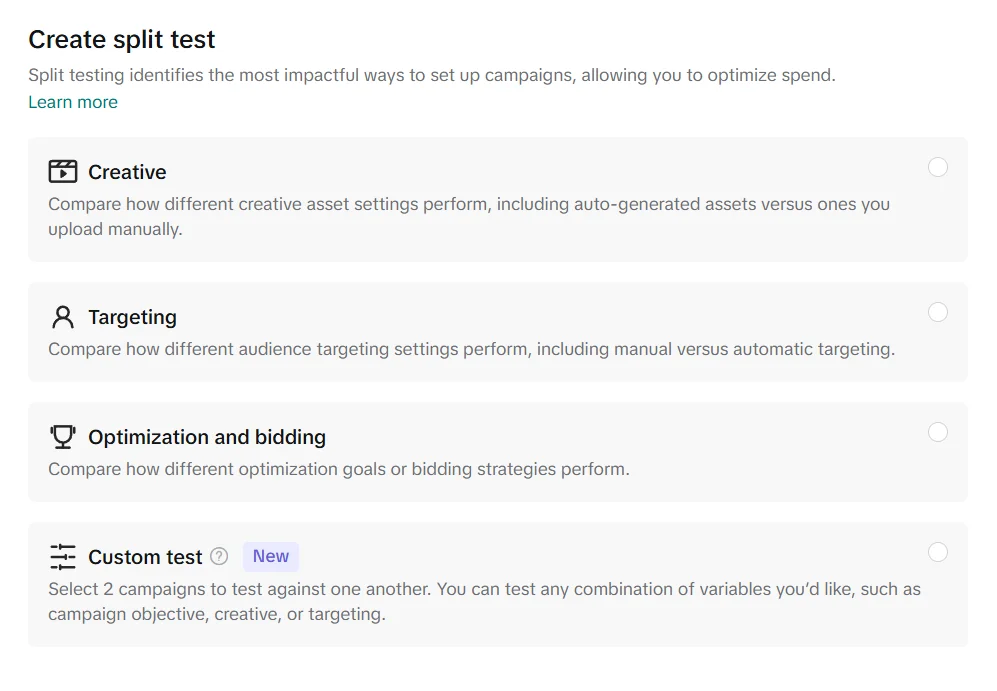The height and width of the screenshot is (691, 997).
Task: Click the Targeting card title
Action: pos(132,317)
